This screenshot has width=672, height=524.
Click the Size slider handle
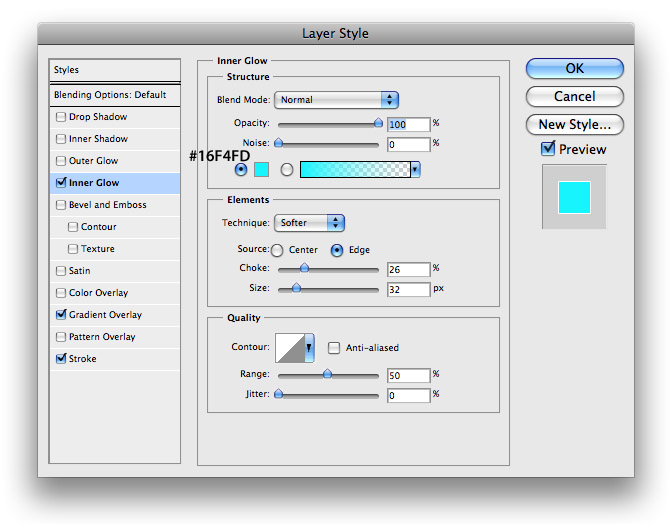(296, 288)
